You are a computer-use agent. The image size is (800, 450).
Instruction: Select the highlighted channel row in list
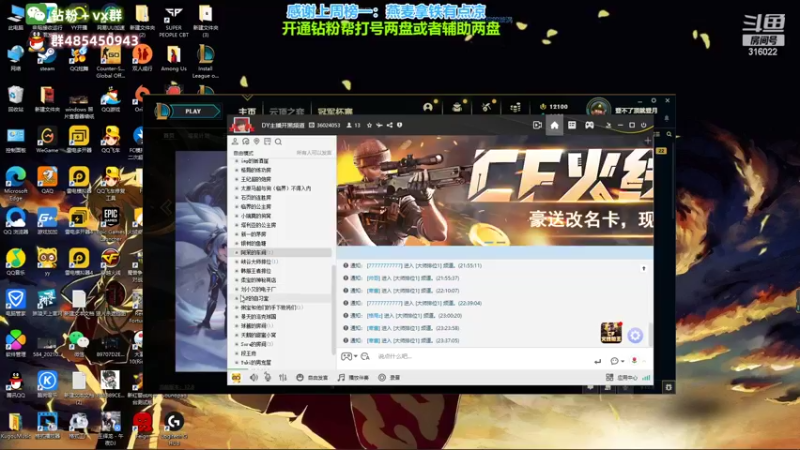(x=280, y=253)
